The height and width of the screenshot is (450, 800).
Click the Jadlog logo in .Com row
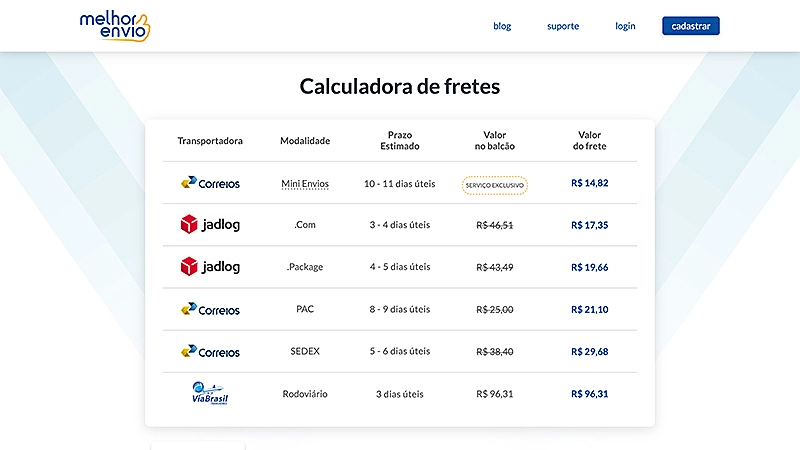[x=210, y=225]
